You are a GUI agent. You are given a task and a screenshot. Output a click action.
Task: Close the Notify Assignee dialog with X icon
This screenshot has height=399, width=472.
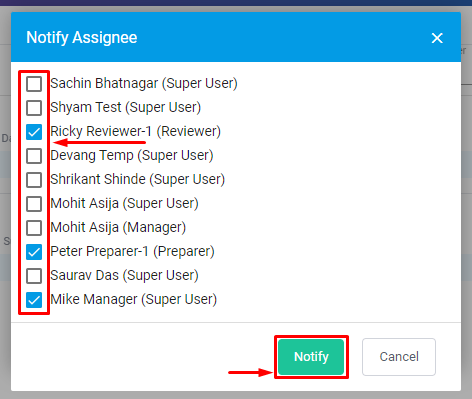(437, 38)
